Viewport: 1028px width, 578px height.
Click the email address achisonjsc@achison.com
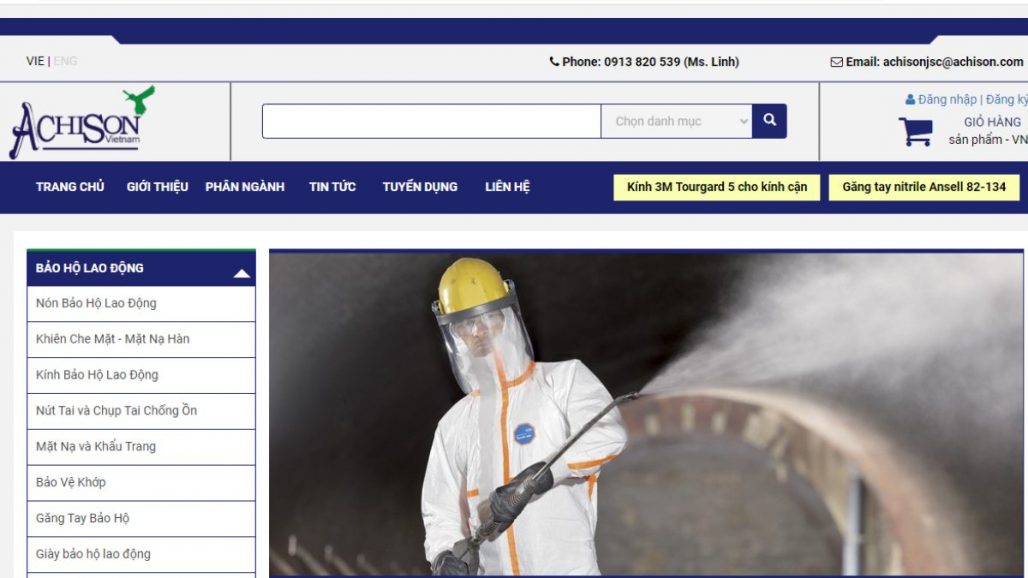tap(953, 62)
